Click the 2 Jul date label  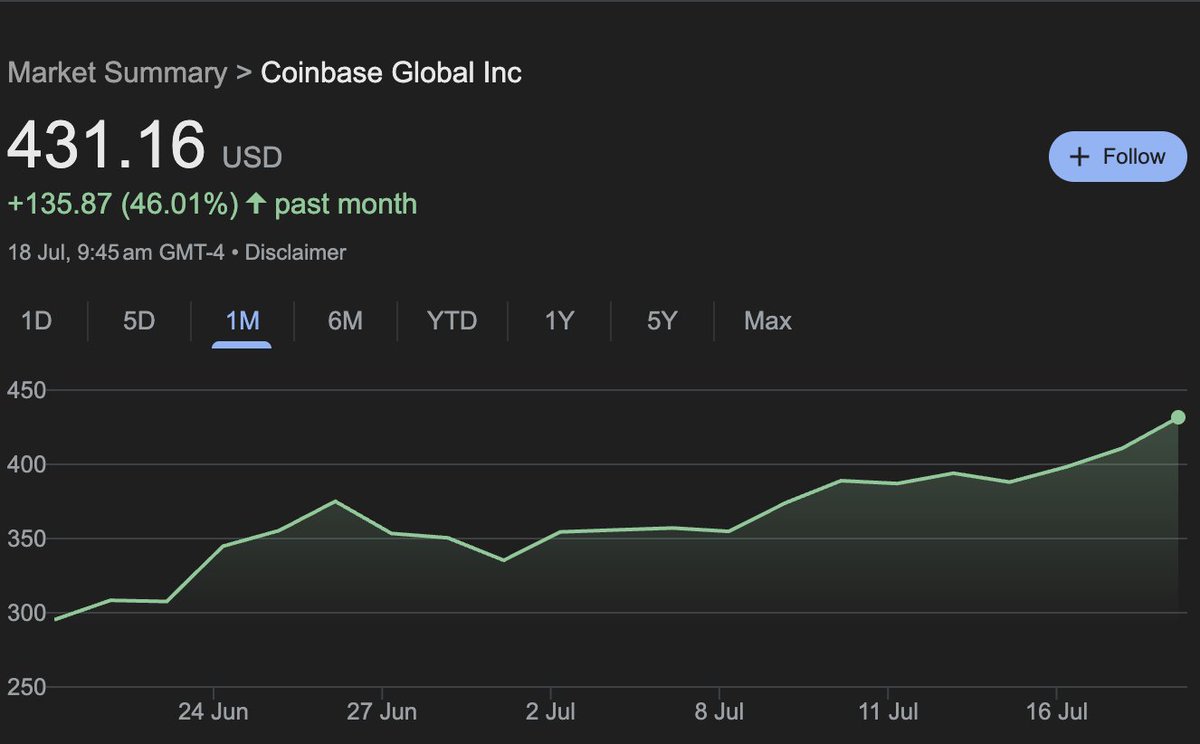pyautogui.click(x=551, y=713)
